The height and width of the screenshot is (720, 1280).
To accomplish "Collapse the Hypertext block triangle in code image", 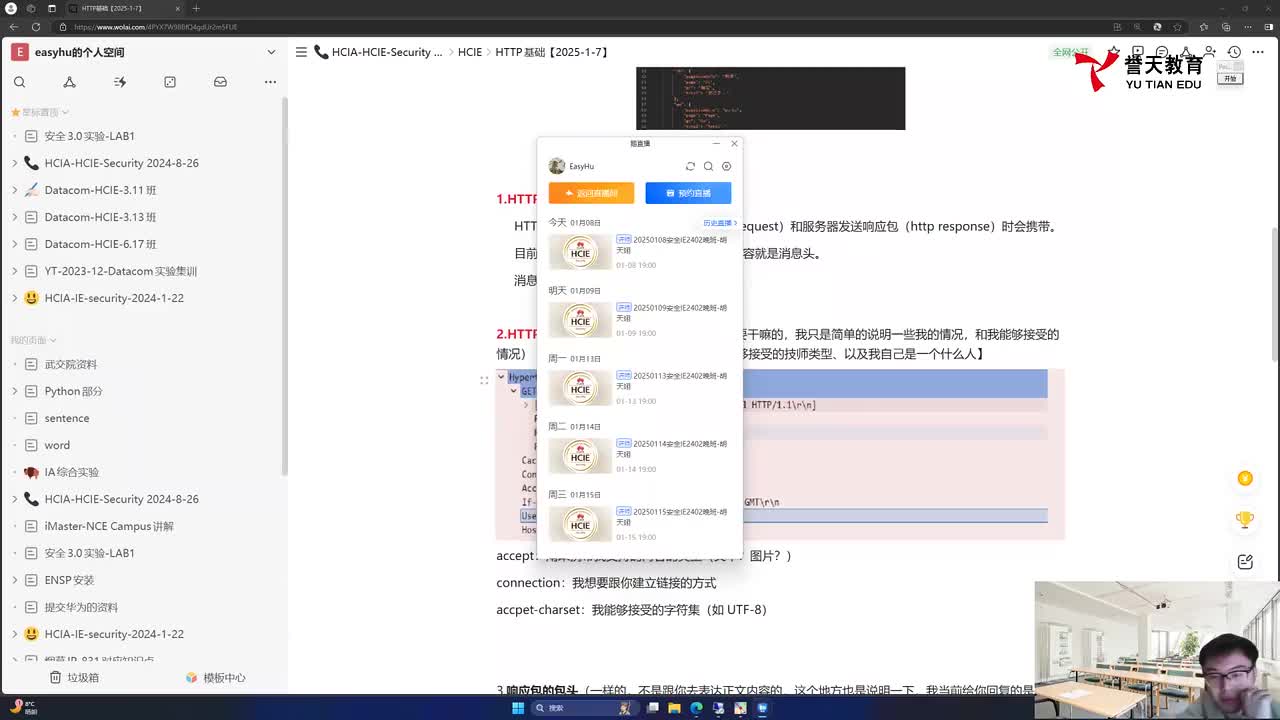I will [x=502, y=378].
